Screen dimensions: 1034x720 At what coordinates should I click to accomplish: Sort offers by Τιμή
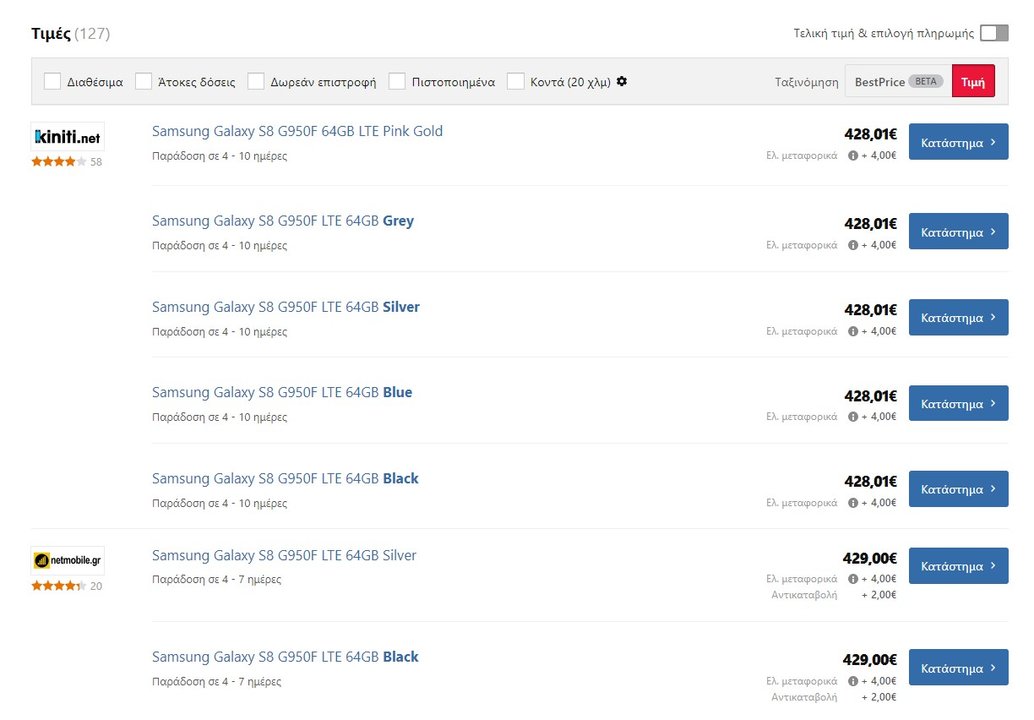(x=973, y=82)
